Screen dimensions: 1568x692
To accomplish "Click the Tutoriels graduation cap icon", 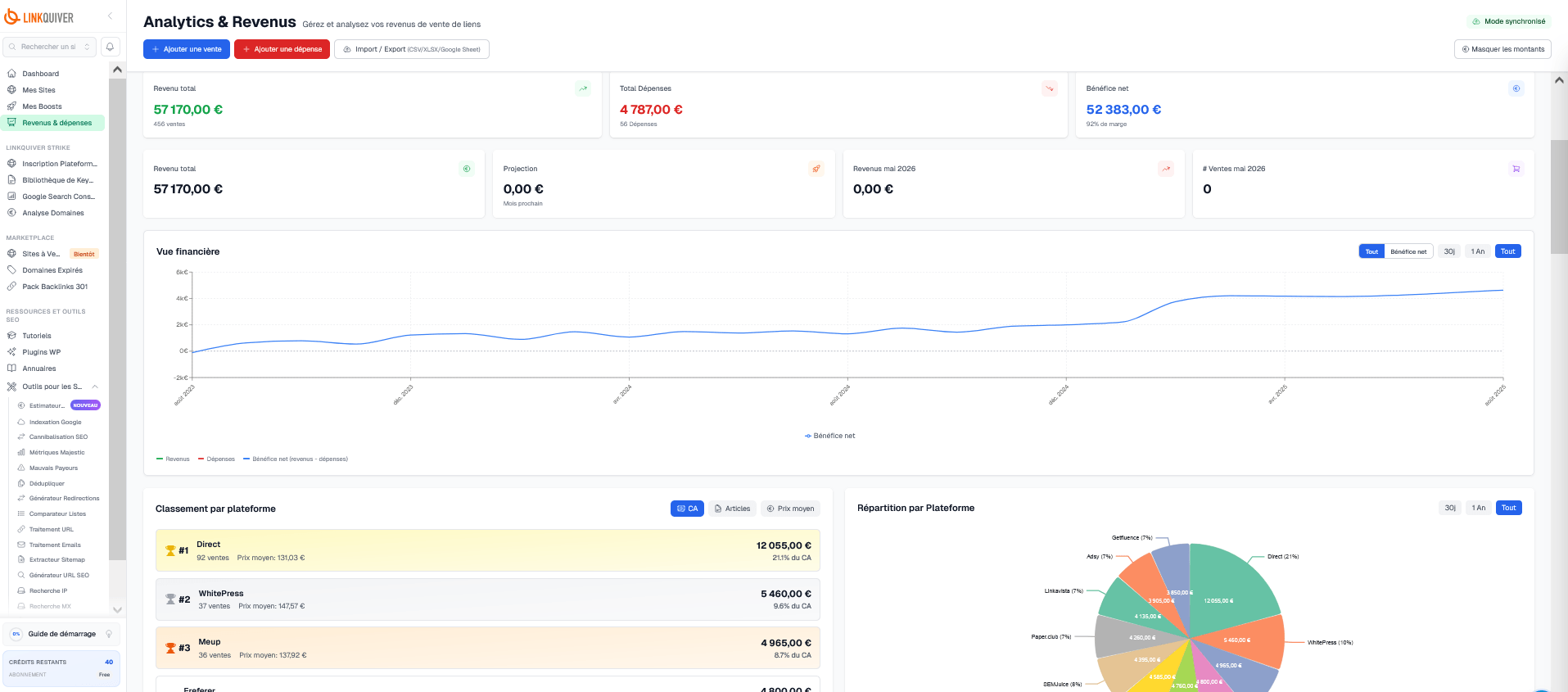I will click(11, 336).
